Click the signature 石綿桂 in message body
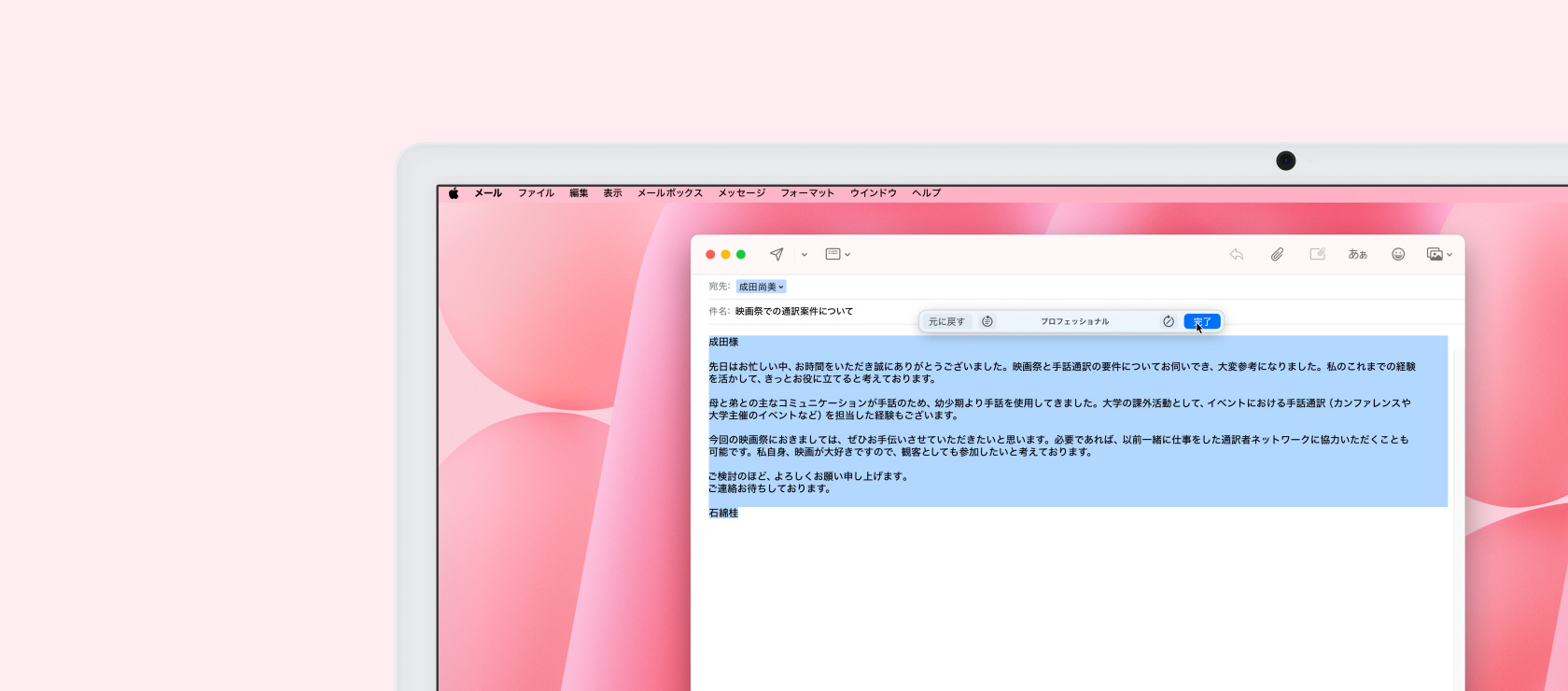This screenshot has width=1568, height=691. 723,513
